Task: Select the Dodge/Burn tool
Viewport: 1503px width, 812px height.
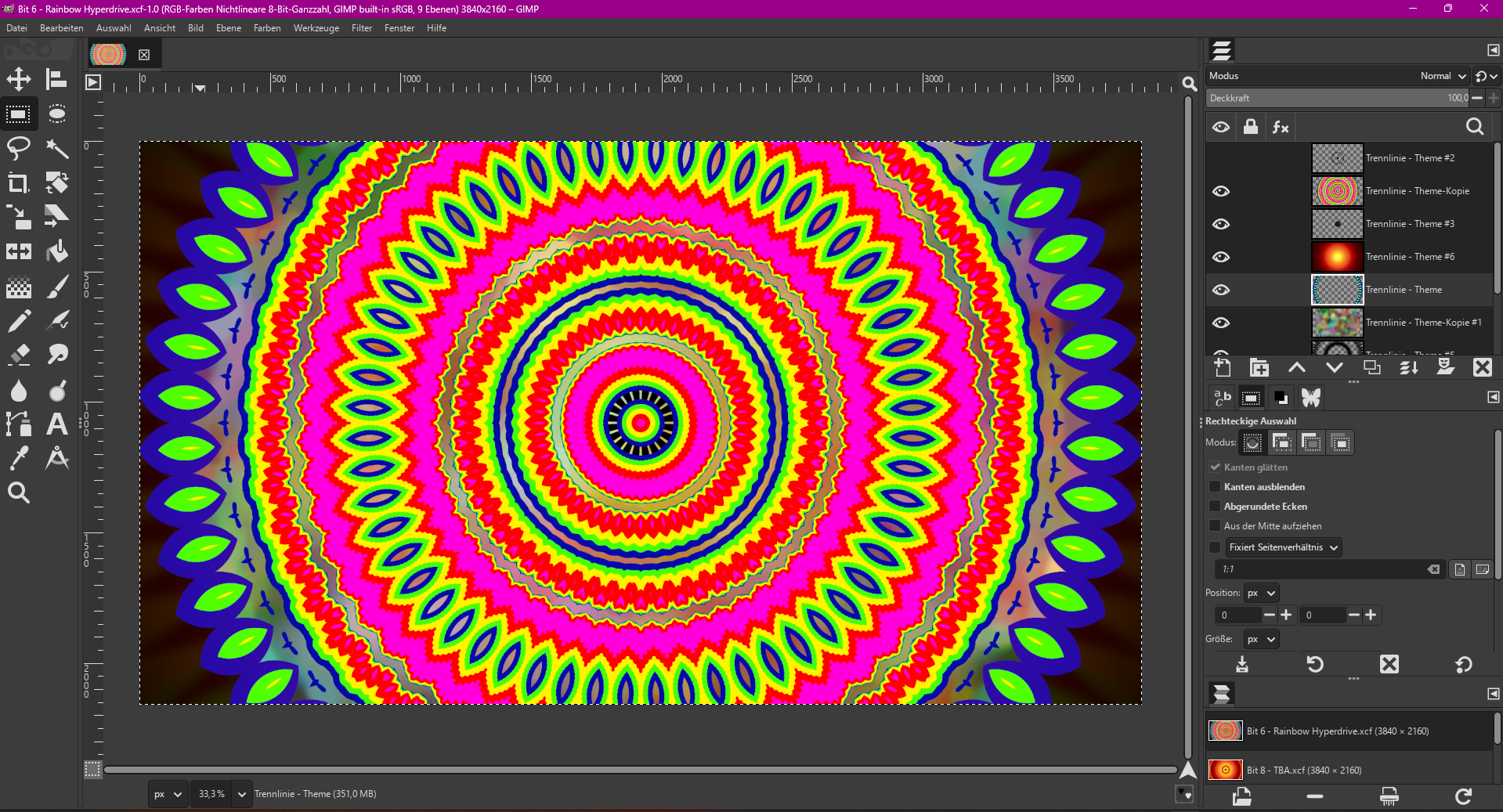Action: tap(56, 390)
